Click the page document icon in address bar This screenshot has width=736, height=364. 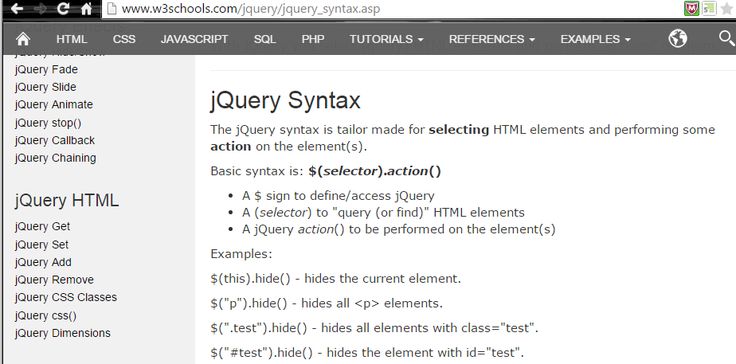pyautogui.click(x=111, y=9)
